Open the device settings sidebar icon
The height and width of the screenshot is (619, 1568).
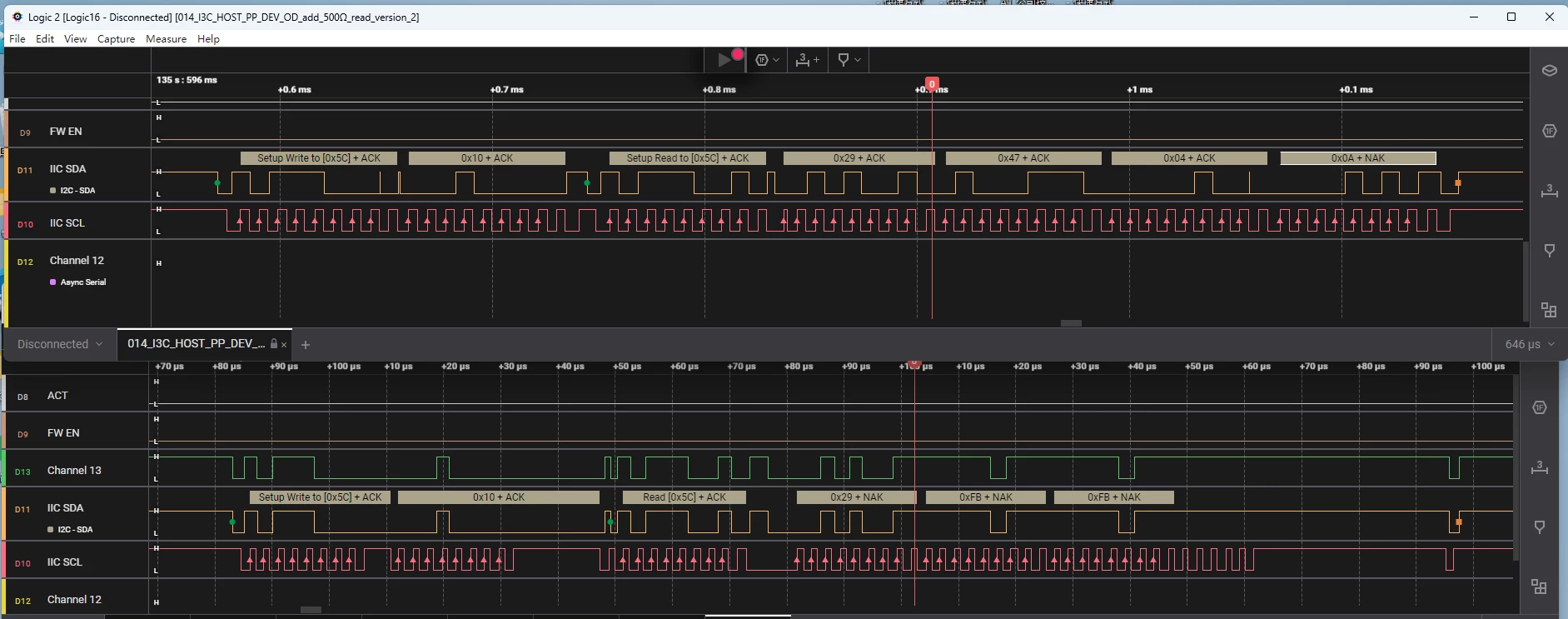click(x=1549, y=71)
